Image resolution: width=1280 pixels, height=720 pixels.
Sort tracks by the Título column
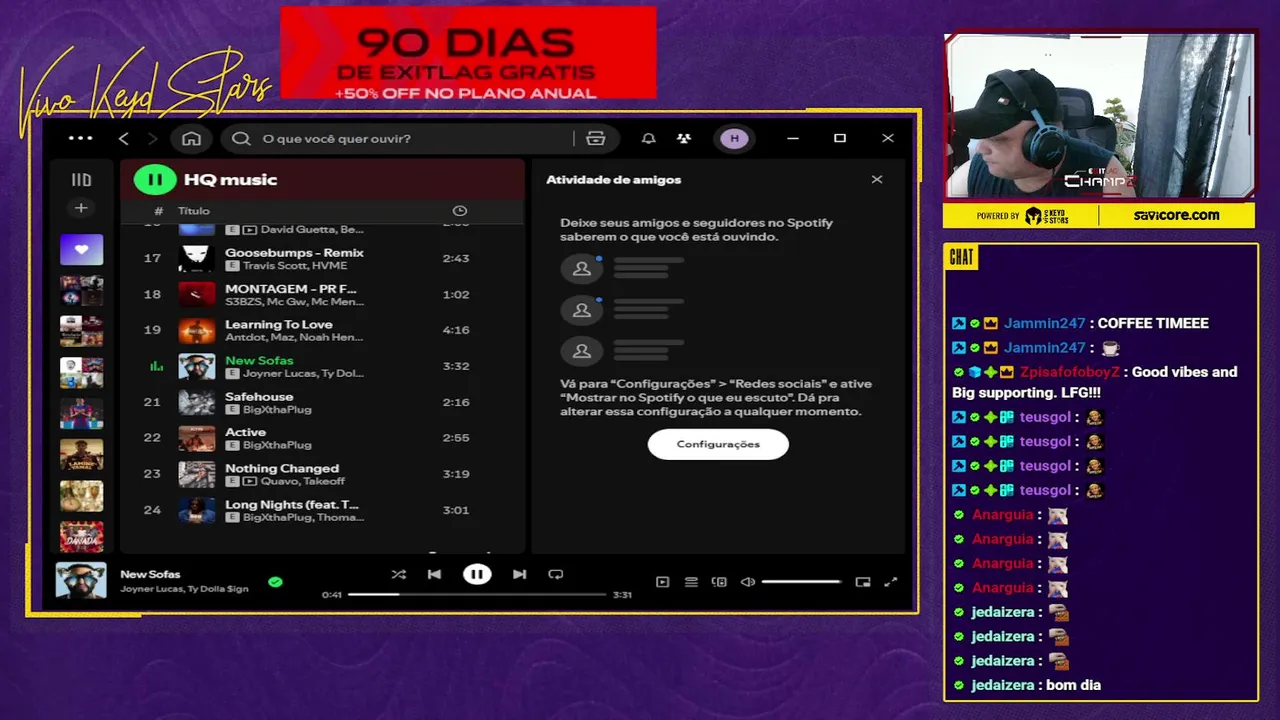click(x=194, y=211)
